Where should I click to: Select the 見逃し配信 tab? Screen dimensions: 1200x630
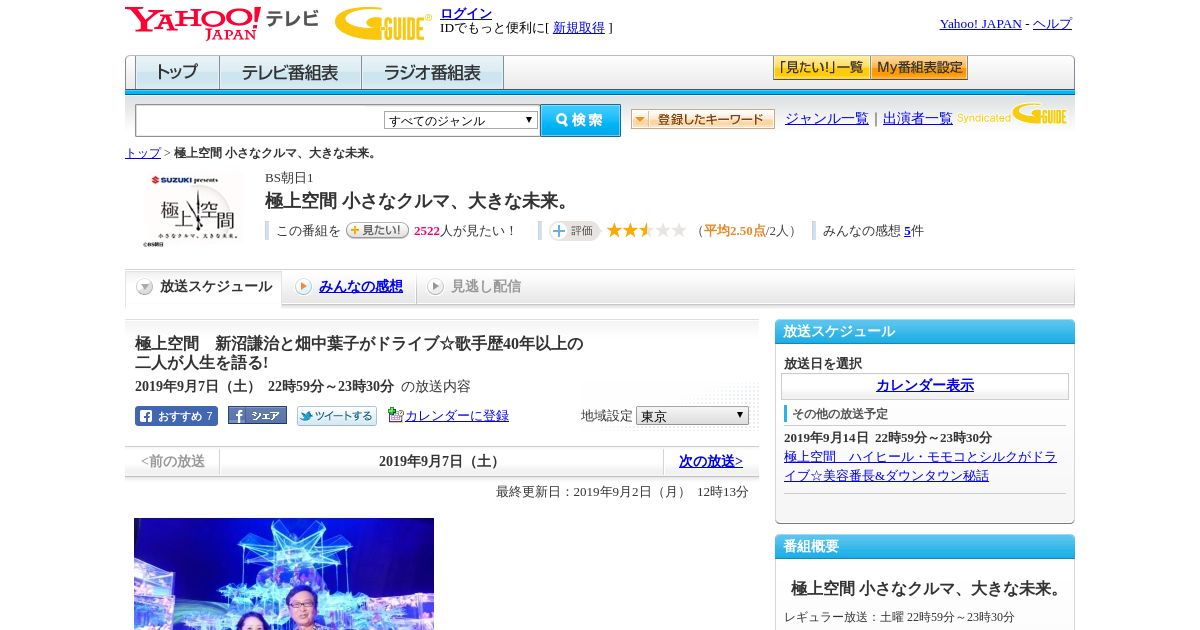(x=486, y=287)
